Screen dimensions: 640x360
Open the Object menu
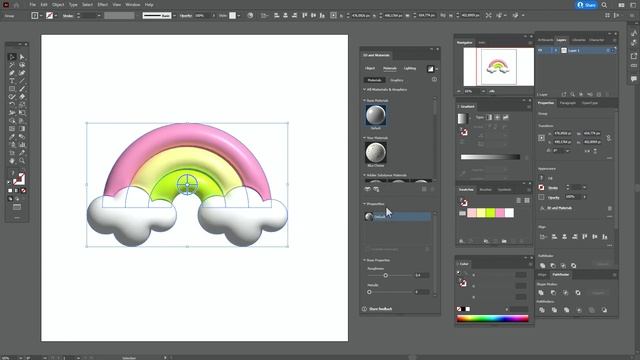point(58,4)
